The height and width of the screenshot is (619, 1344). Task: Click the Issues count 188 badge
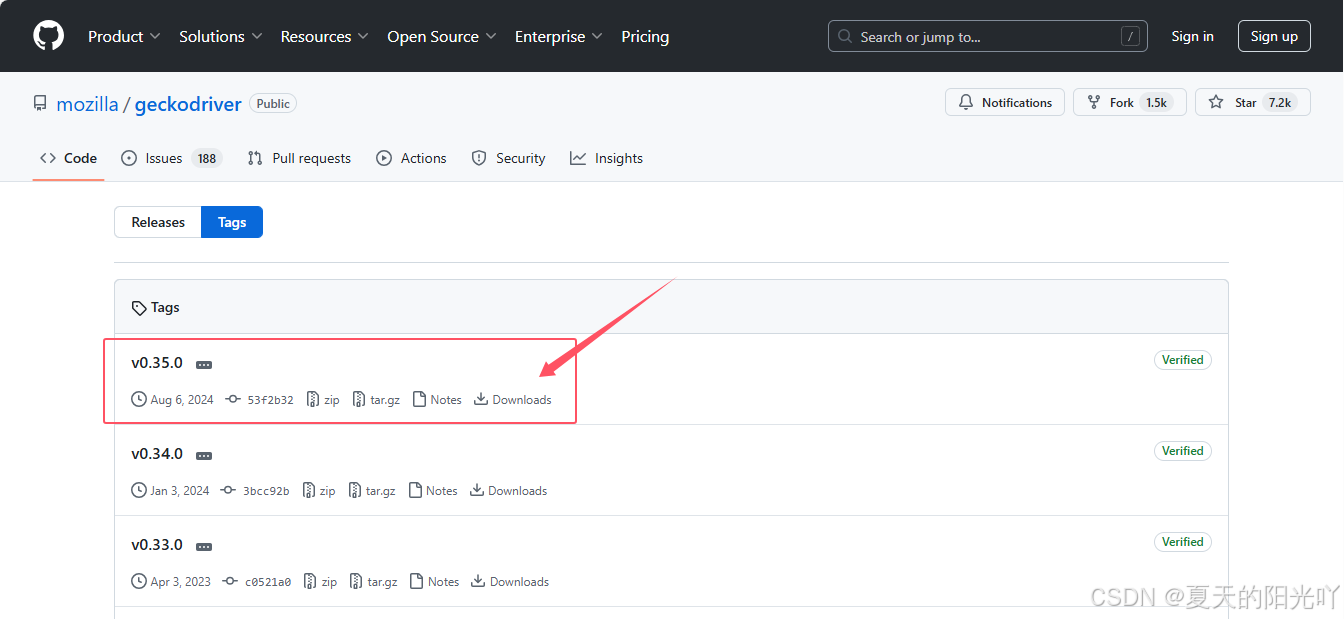[x=207, y=158]
